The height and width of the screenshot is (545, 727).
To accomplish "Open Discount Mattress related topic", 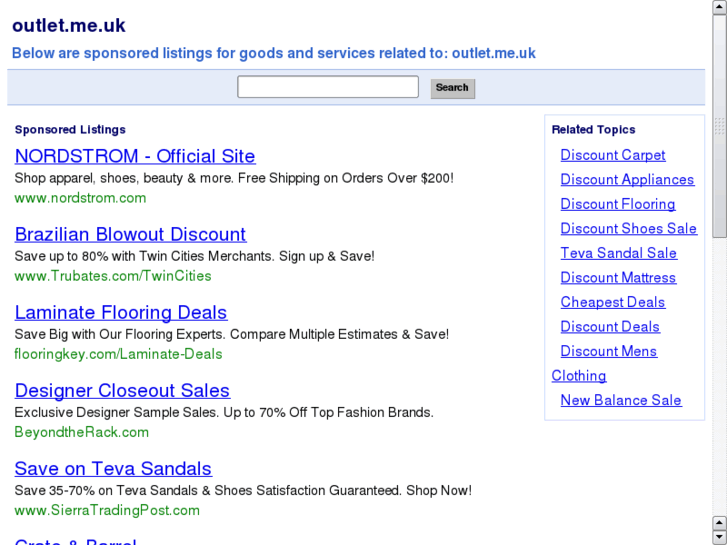I will [x=619, y=278].
